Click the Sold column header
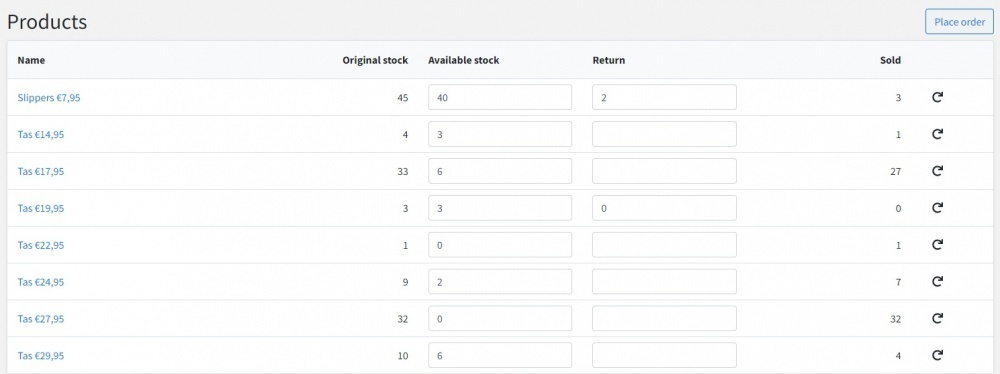Viewport: 1000px width, 374px height. pos(890,61)
